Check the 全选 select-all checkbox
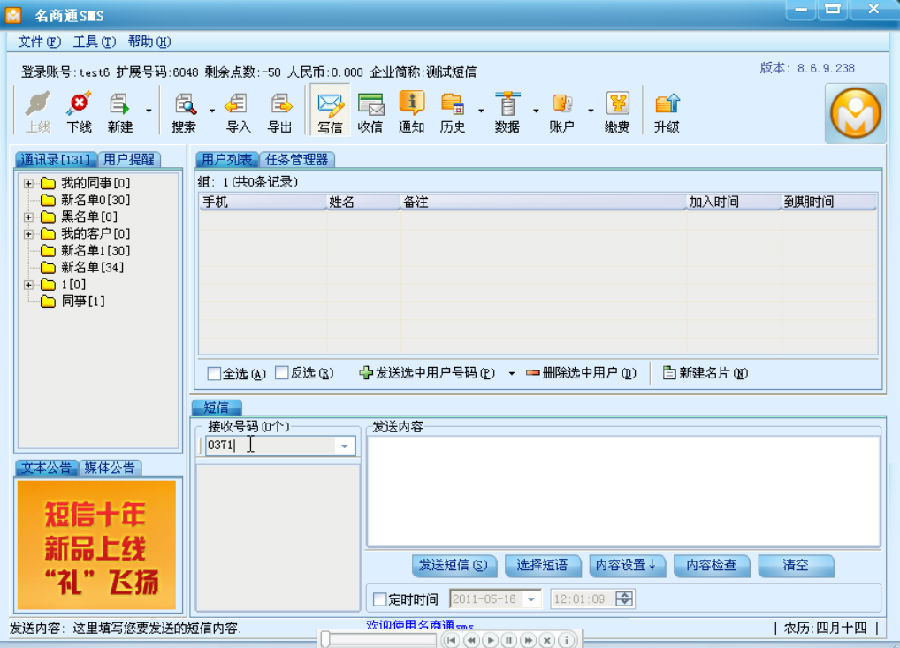This screenshot has width=900, height=648. pyautogui.click(x=214, y=374)
